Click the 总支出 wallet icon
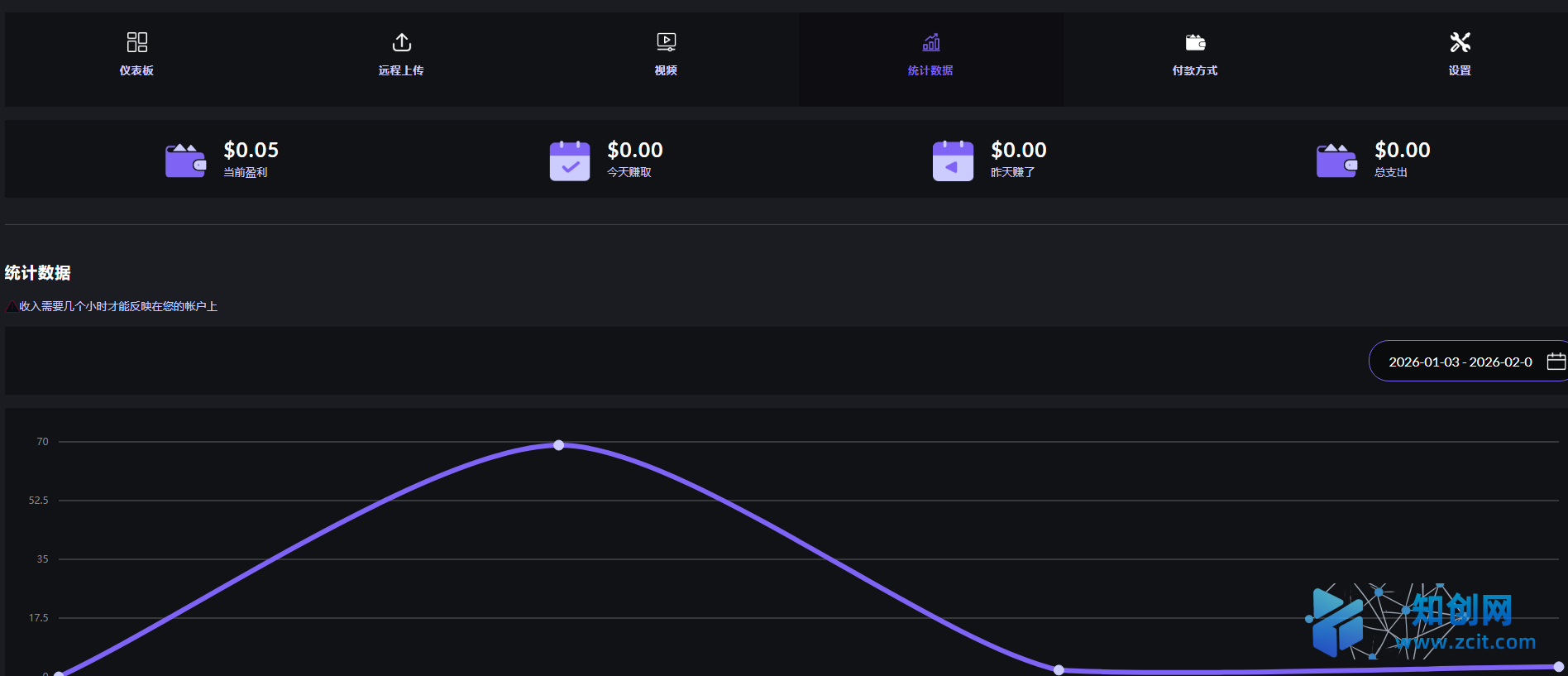 point(1336,161)
